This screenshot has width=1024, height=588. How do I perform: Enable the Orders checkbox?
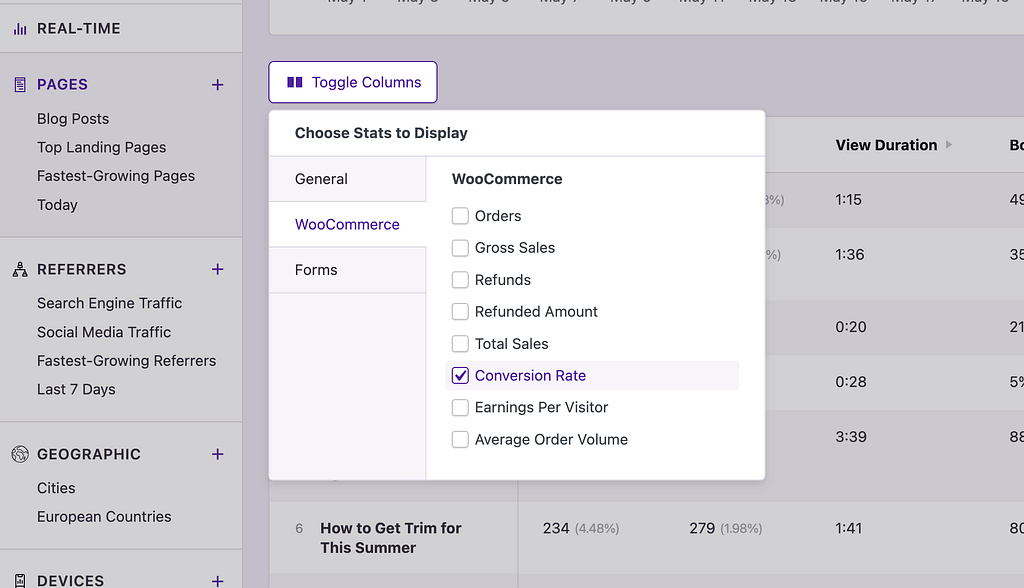pyautogui.click(x=460, y=215)
